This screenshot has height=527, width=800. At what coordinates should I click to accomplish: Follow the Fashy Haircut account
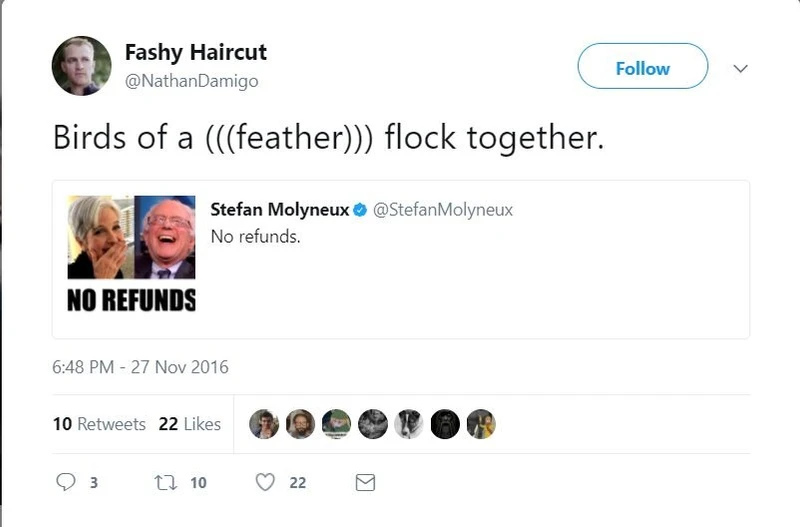click(642, 67)
